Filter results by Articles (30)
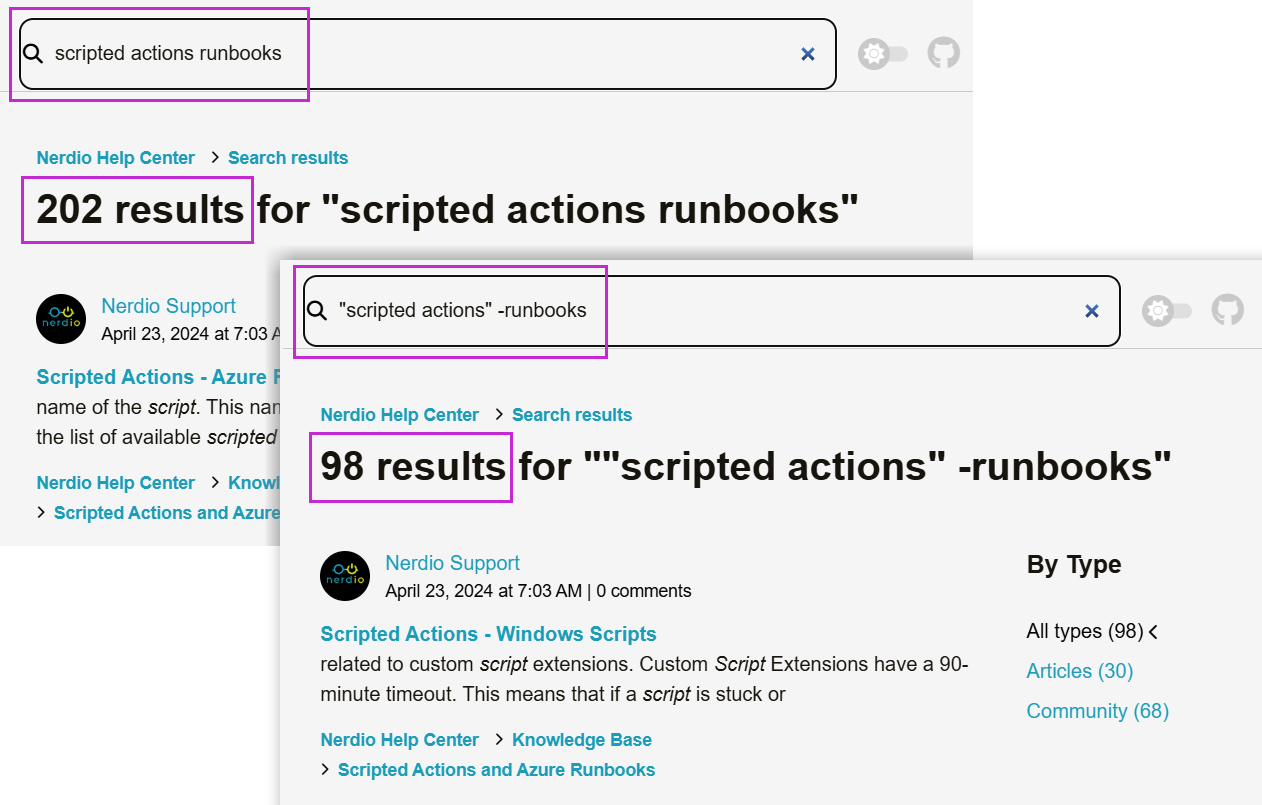The height and width of the screenshot is (805, 1262). (x=1080, y=671)
